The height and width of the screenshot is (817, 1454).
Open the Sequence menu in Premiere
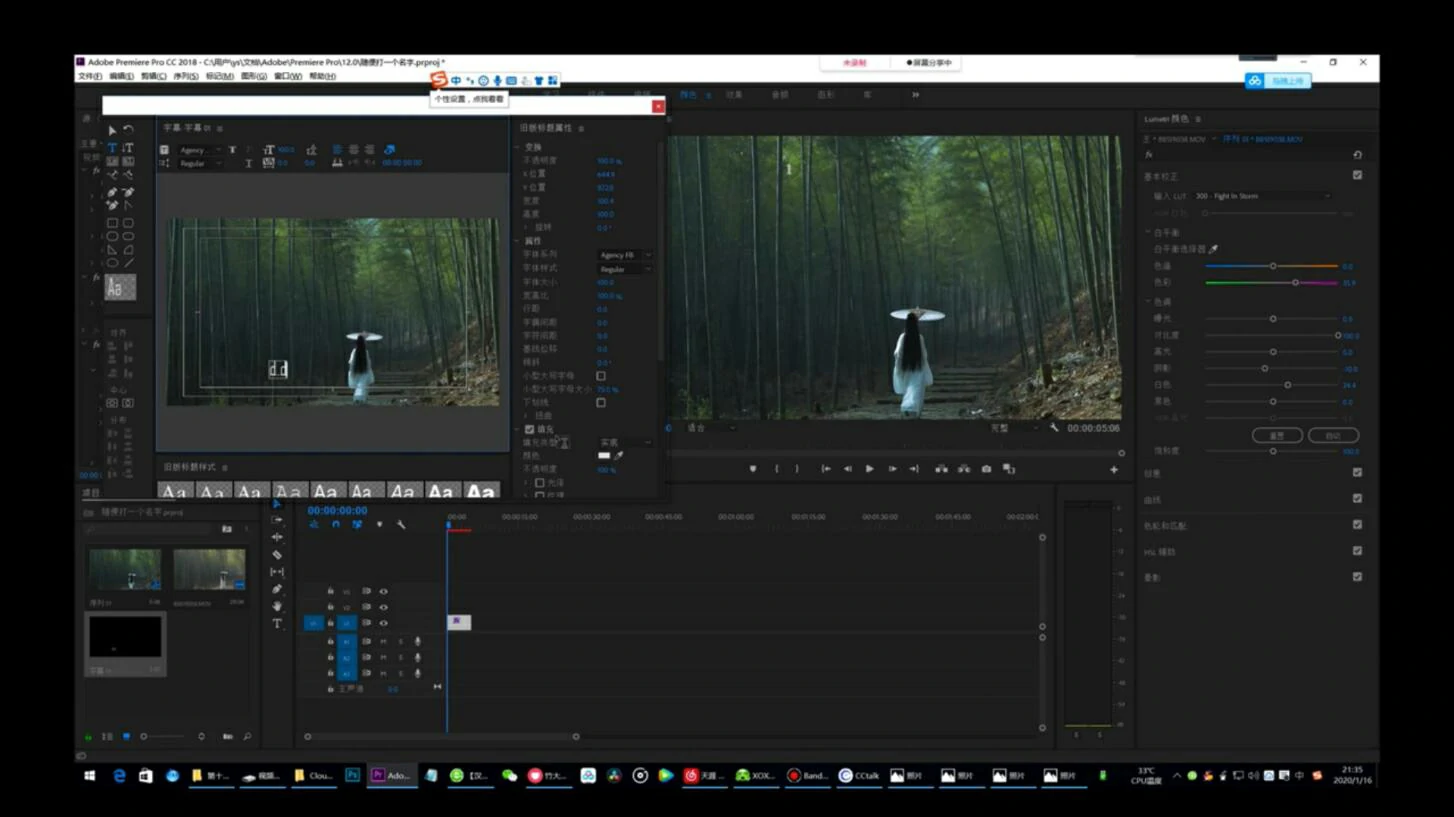[185, 76]
